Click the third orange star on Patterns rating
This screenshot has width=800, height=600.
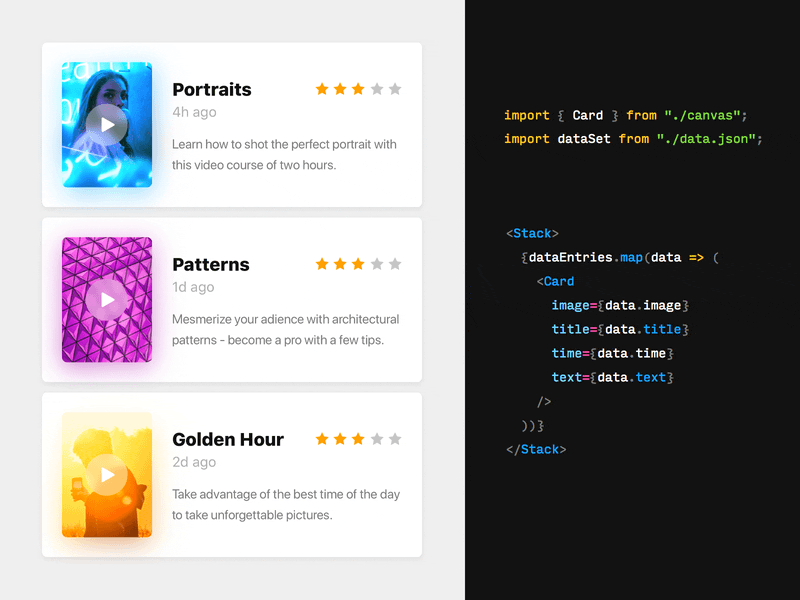click(358, 265)
